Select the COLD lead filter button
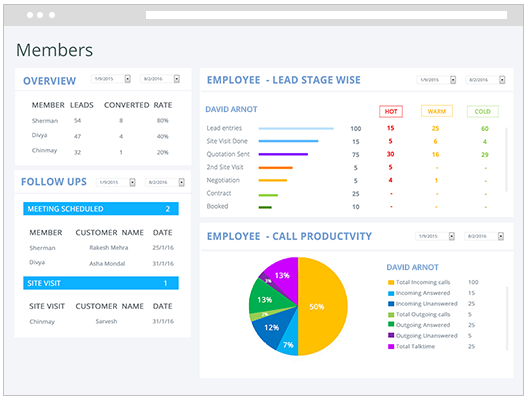The width and height of the screenshot is (528, 399). click(483, 111)
